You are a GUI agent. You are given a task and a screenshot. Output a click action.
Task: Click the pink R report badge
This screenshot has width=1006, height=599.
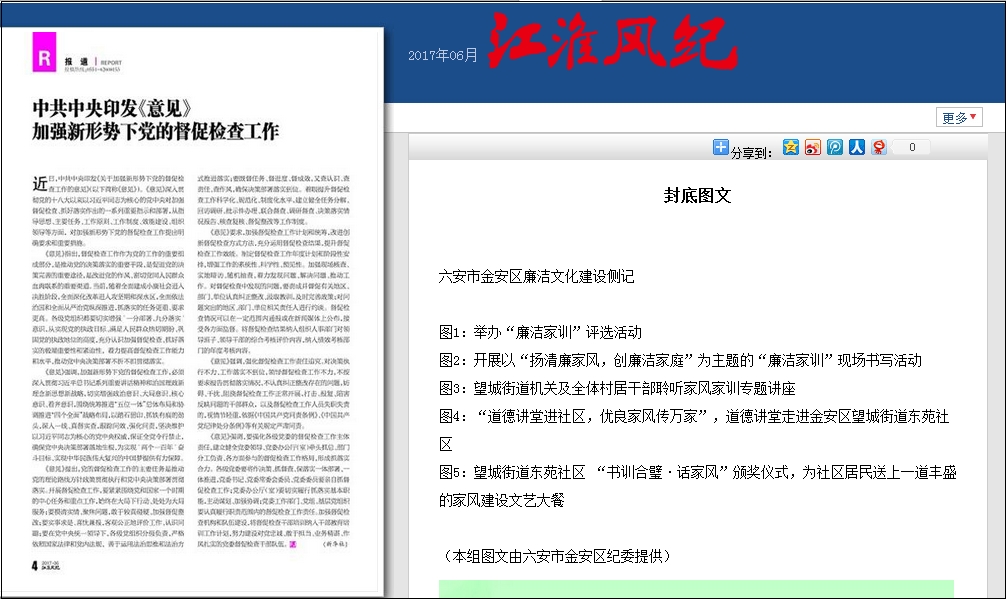pos(44,52)
